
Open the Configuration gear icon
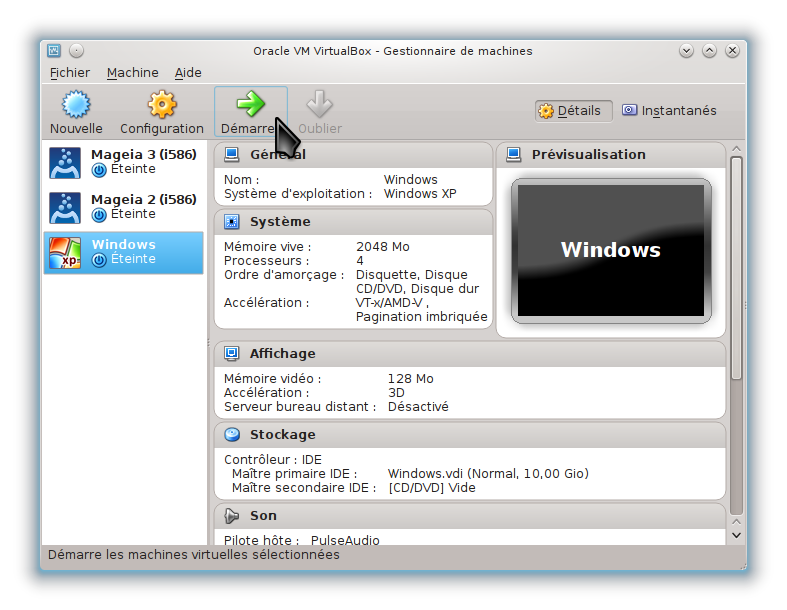[162, 104]
